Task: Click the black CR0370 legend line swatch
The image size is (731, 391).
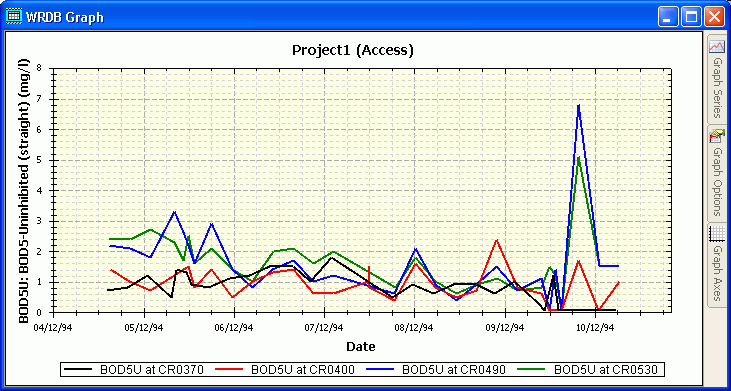Action: point(78,370)
